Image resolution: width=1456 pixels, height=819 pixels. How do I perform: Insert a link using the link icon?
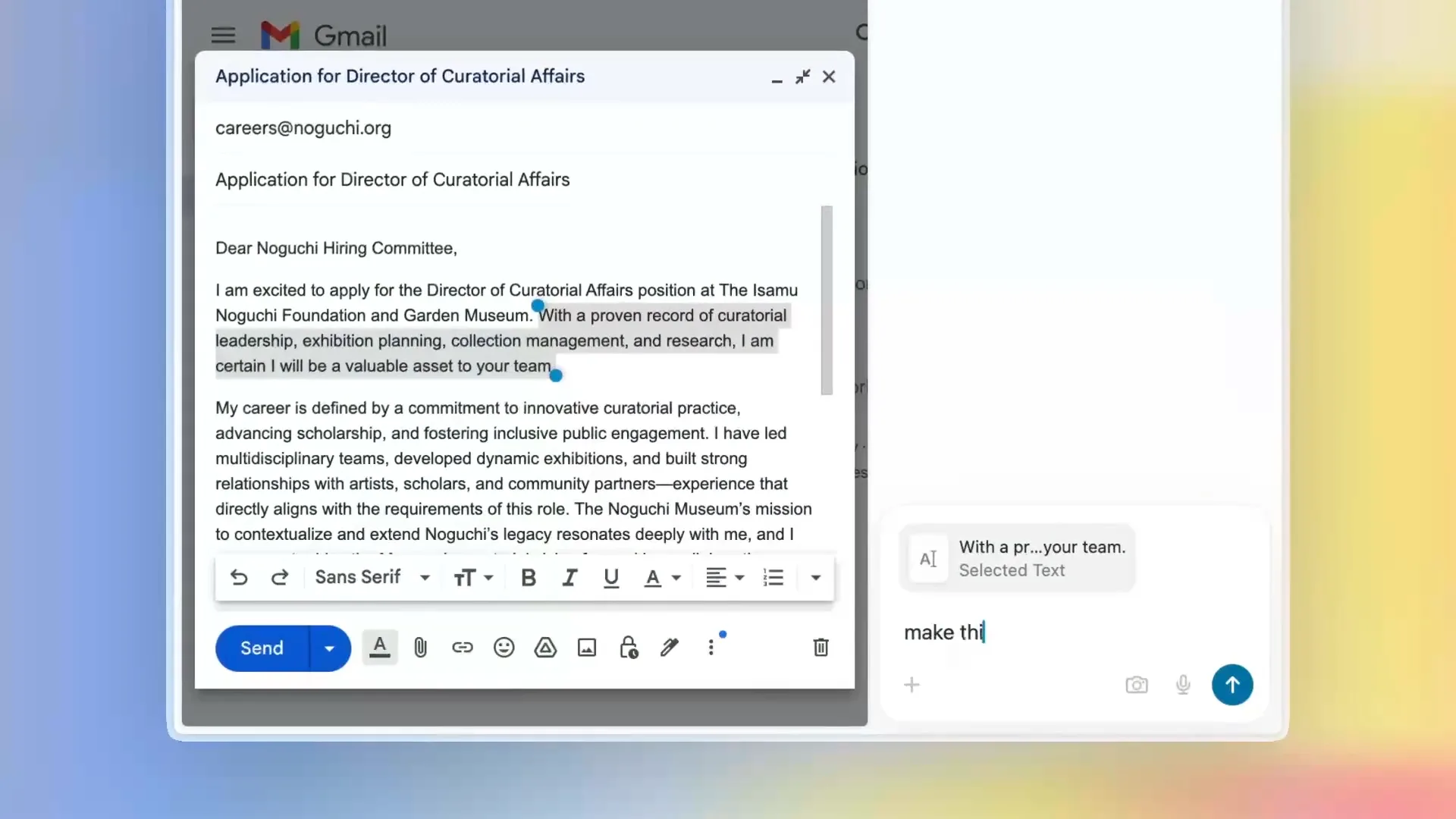(x=462, y=648)
